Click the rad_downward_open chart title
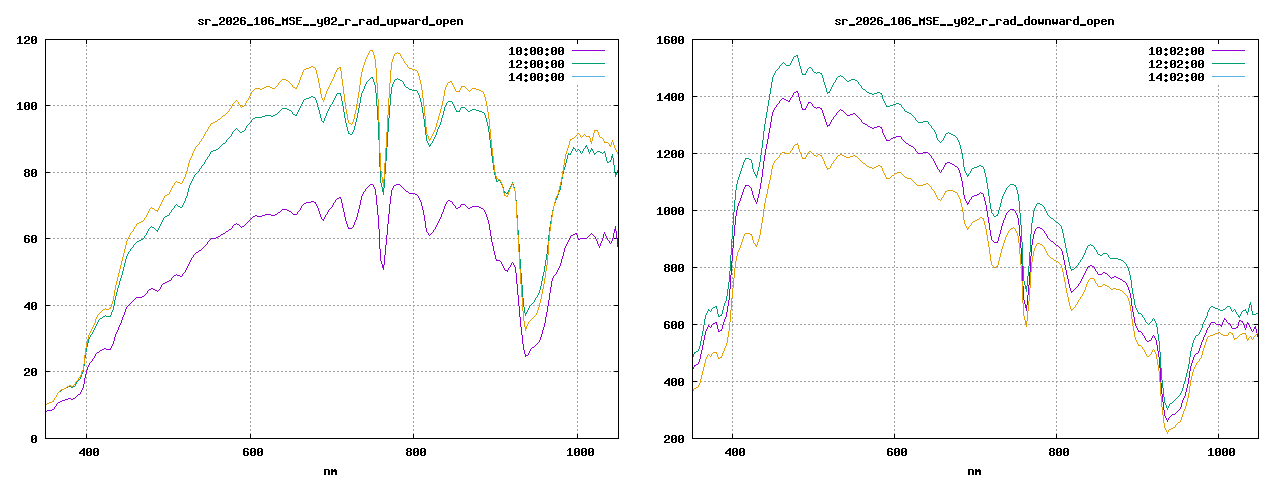The image size is (1280, 480). point(974,21)
